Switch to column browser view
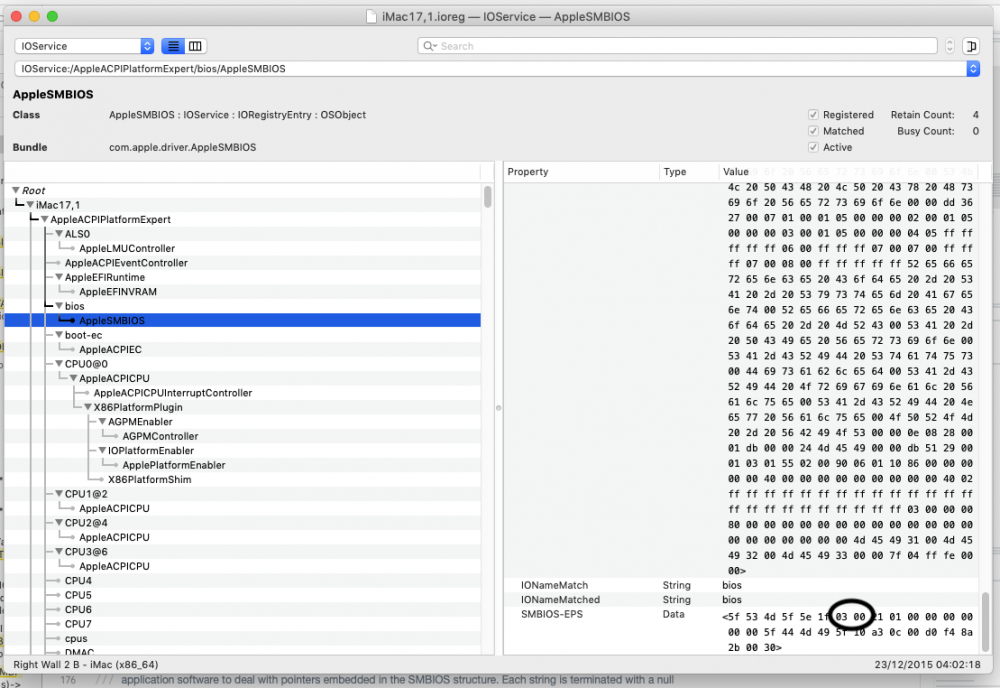Screen dimensions: 1000x688 click(x=195, y=46)
